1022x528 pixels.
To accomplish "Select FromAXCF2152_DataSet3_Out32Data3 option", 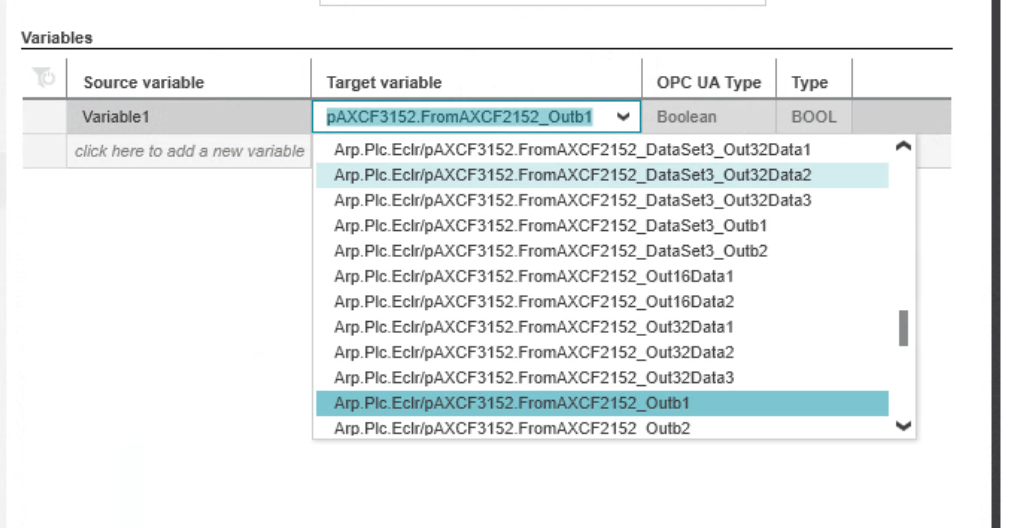I will (602, 200).
